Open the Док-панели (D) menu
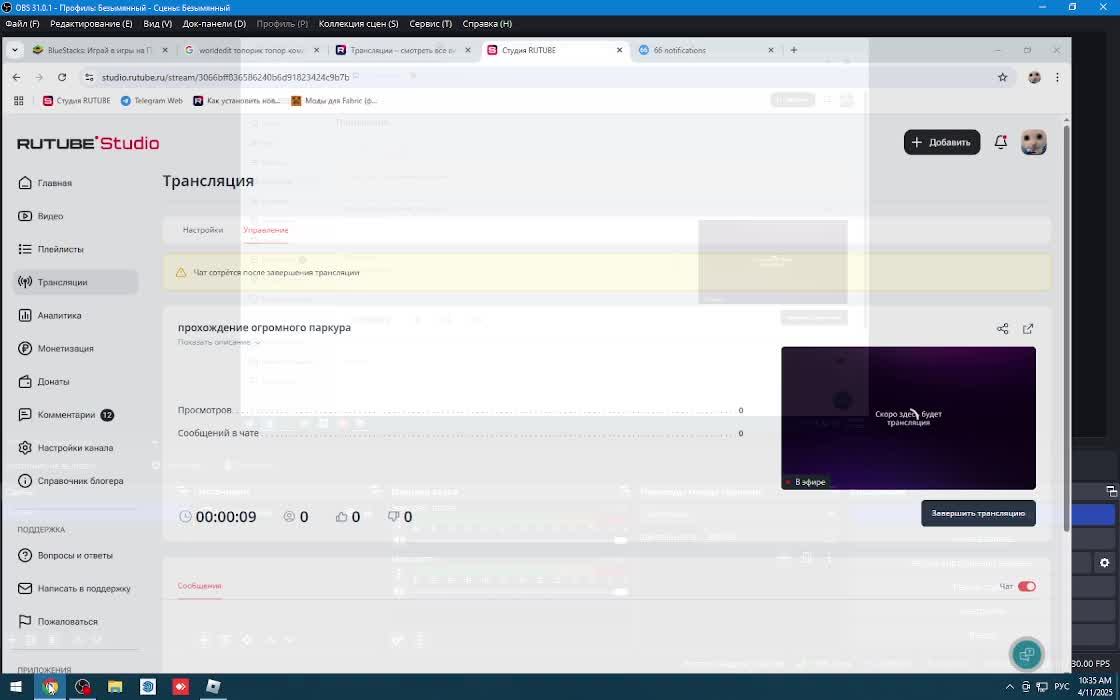This screenshot has height=700, width=1120. point(214,24)
